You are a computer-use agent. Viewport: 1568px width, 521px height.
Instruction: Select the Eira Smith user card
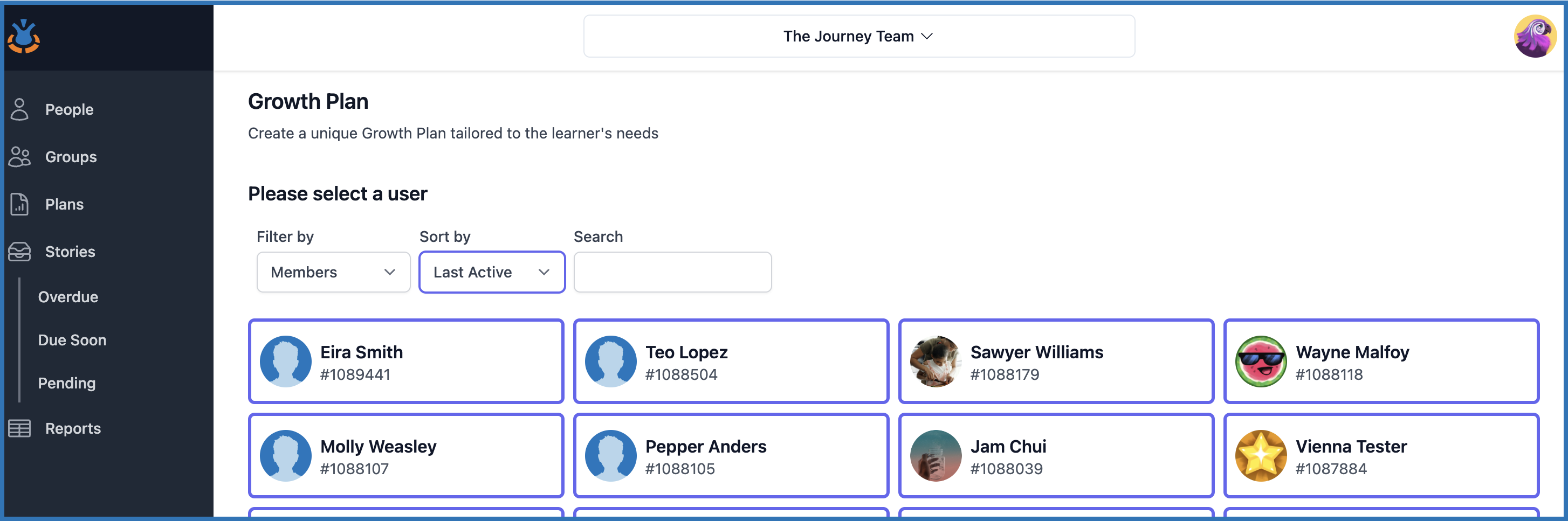coord(406,362)
